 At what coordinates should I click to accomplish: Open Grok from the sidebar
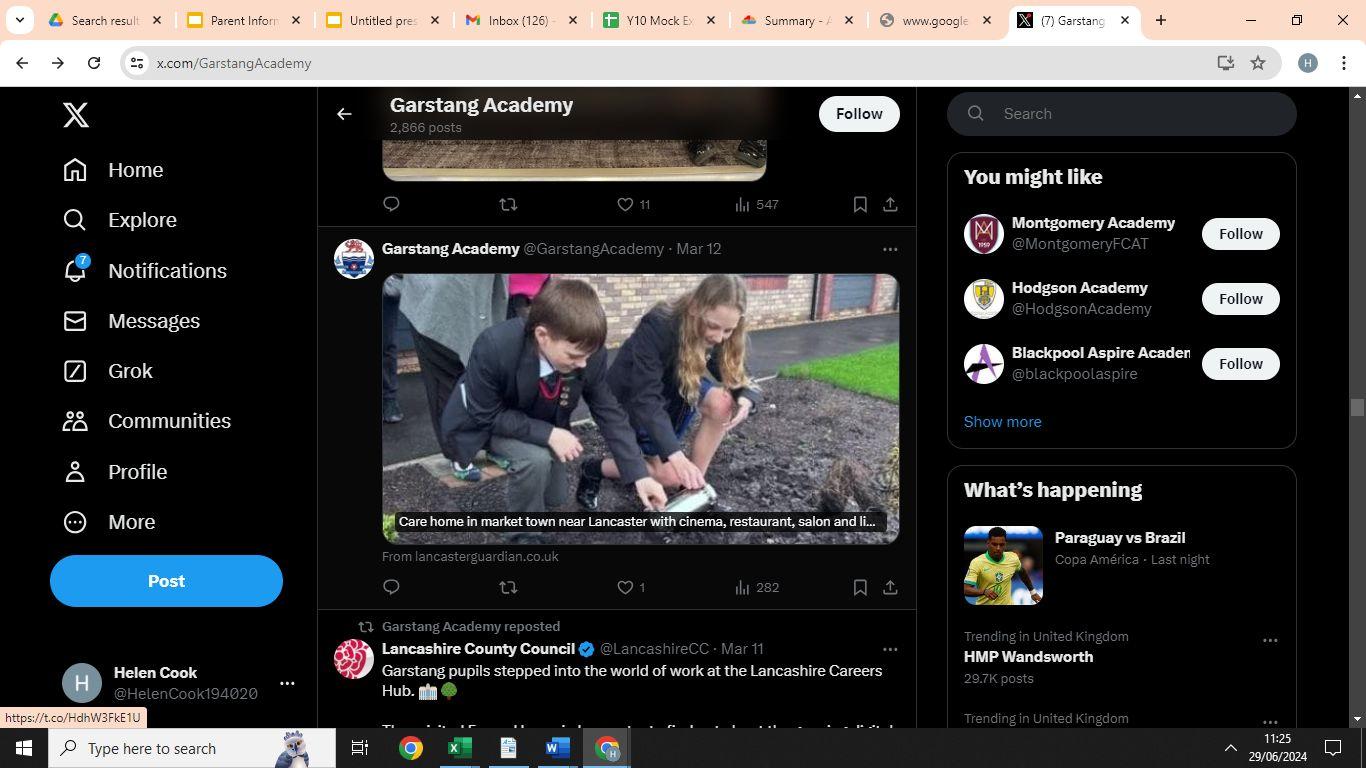(107, 371)
